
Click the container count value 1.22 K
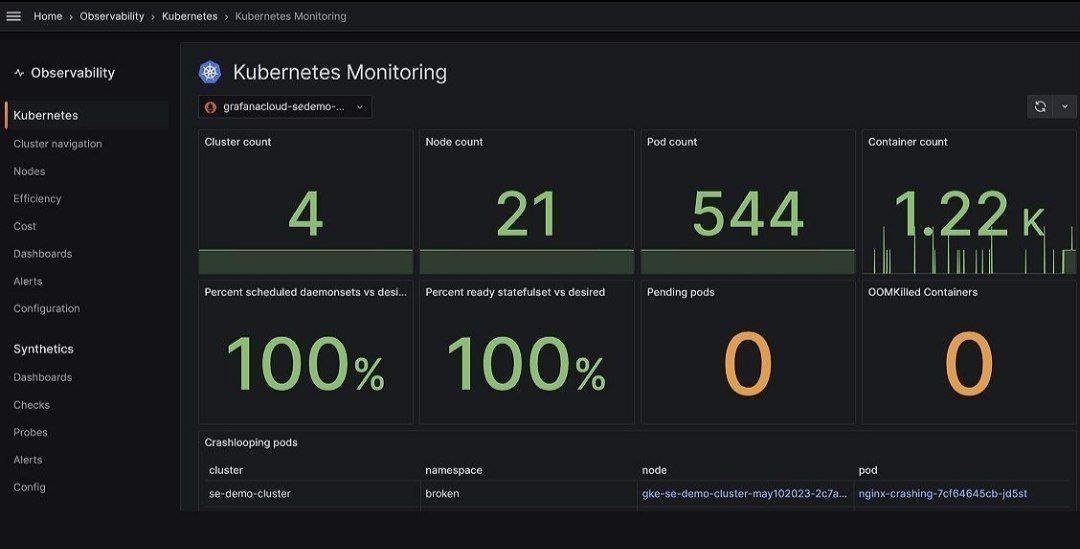pos(969,214)
